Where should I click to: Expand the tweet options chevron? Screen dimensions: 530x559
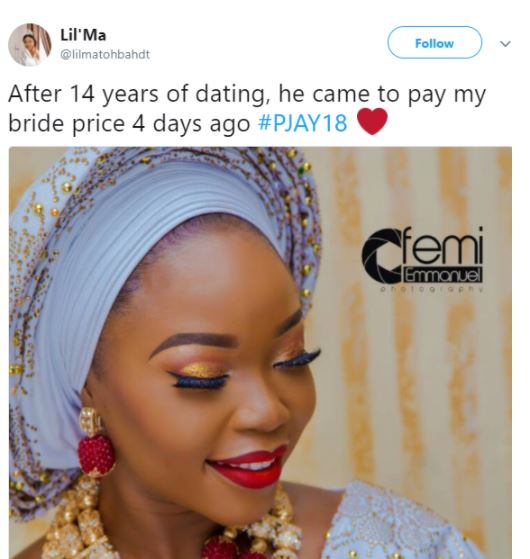[505, 43]
